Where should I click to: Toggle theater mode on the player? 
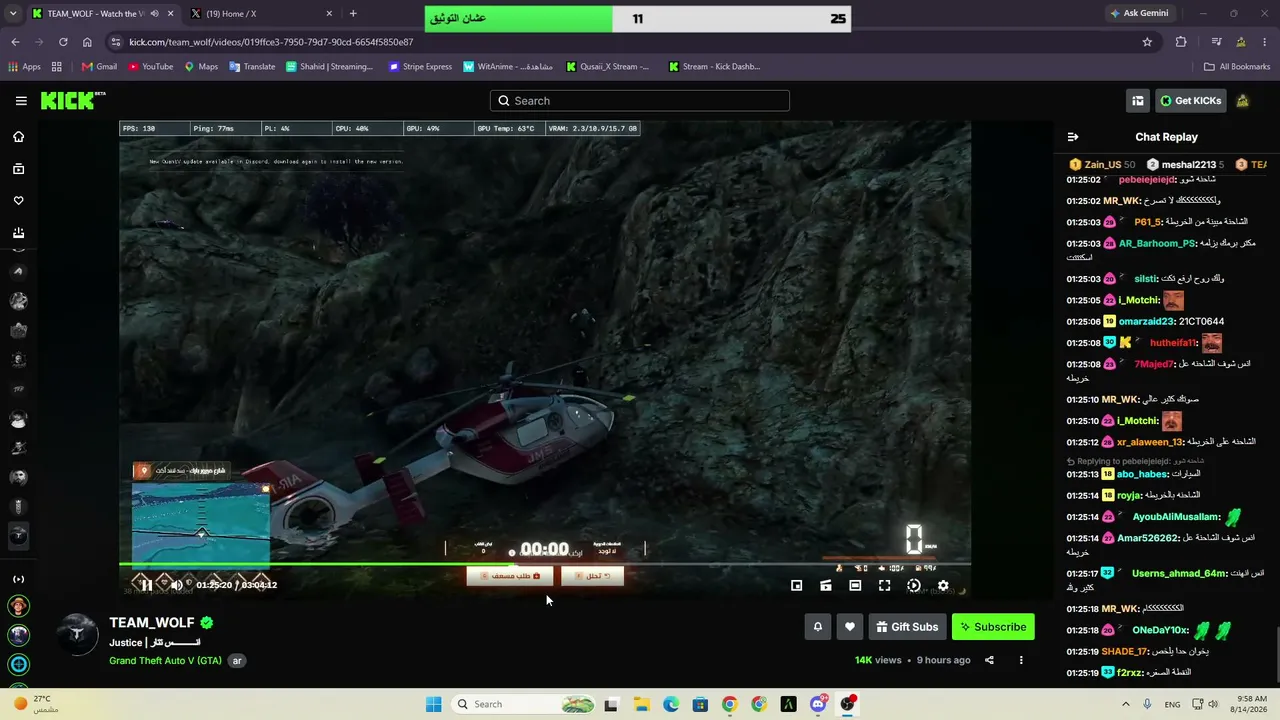click(x=855, y=586)
